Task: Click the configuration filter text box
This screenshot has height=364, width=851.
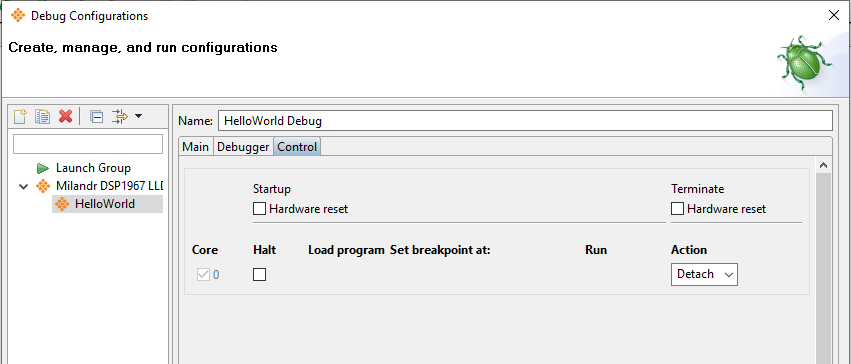Action: click(x=88, y=144)
